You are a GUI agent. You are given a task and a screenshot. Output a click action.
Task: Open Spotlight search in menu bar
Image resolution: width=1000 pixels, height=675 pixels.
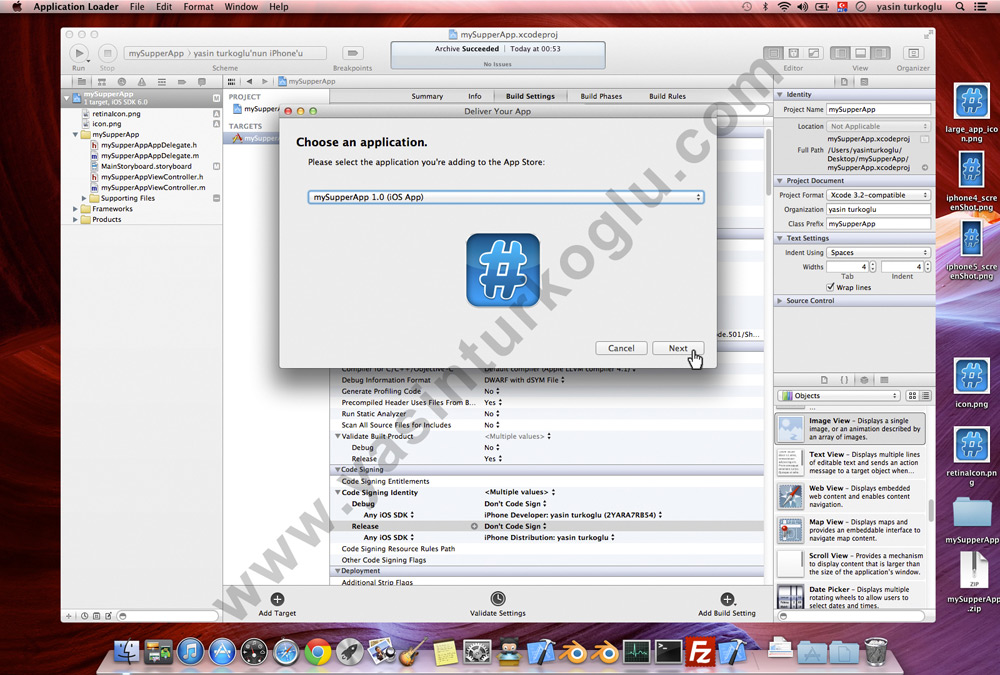coord(959,6)
